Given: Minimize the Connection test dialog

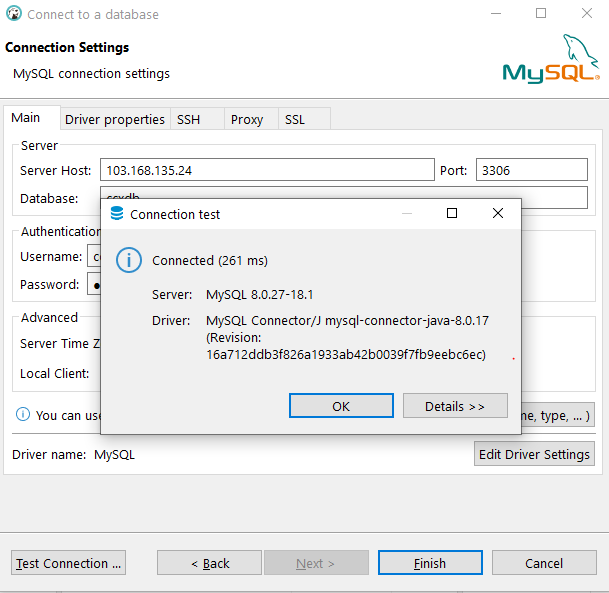Looking at the screenshot, I should point(407,214).
